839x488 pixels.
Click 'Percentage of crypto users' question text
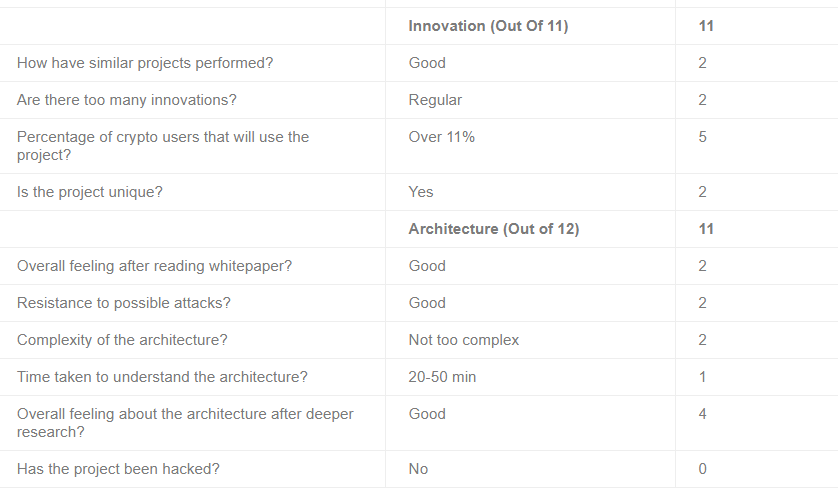click(163, 146)
